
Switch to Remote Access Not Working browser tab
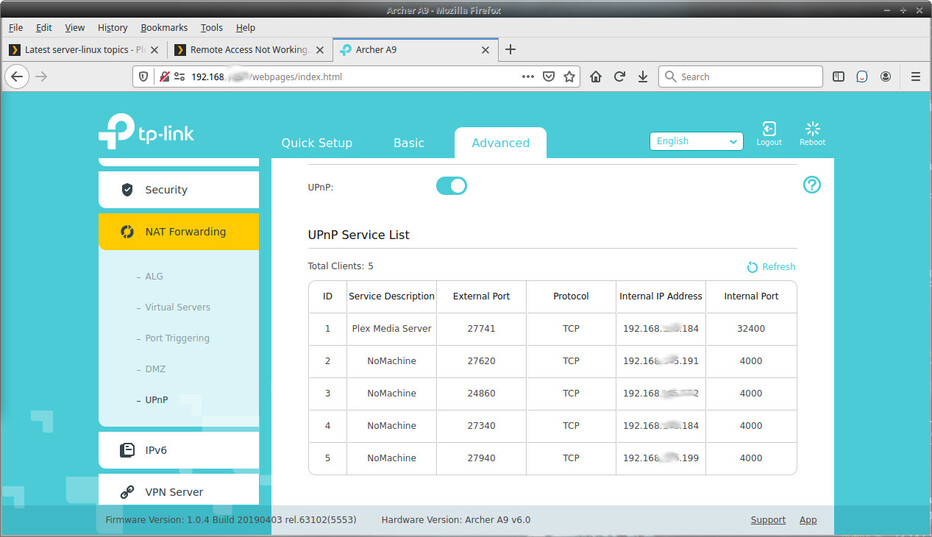tap(249, 50)
